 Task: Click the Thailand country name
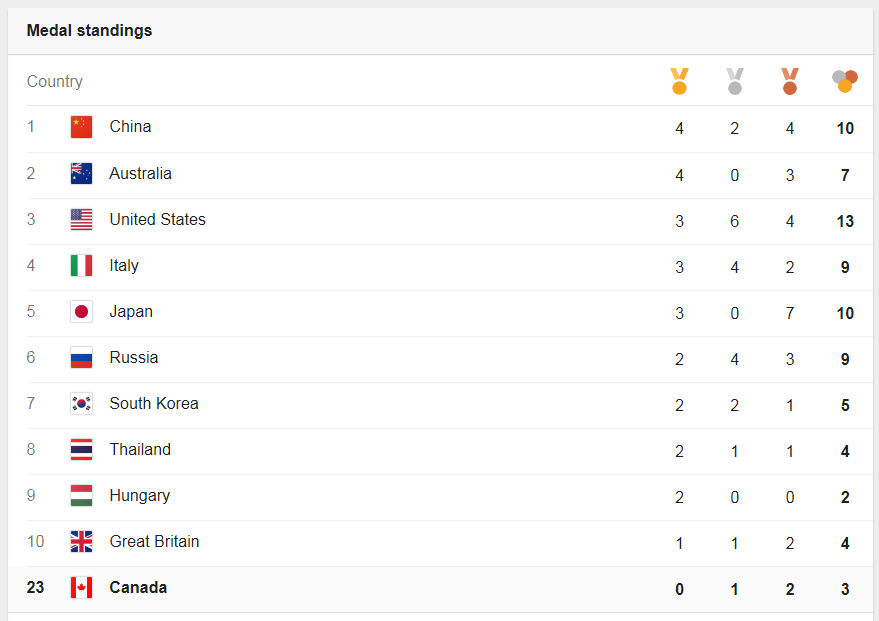pyautogui.click(x=140, y=450)
